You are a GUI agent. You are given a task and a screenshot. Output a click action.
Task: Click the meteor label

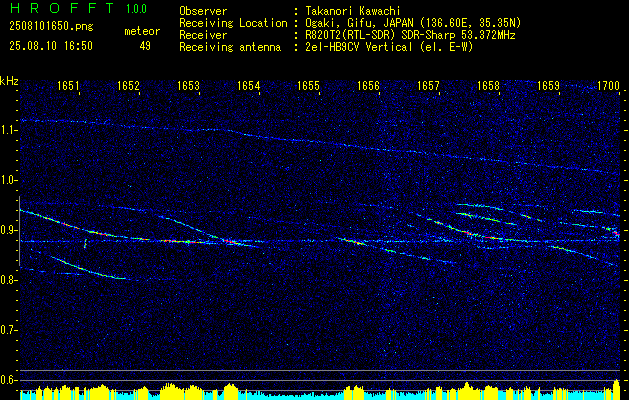point(142,31)
